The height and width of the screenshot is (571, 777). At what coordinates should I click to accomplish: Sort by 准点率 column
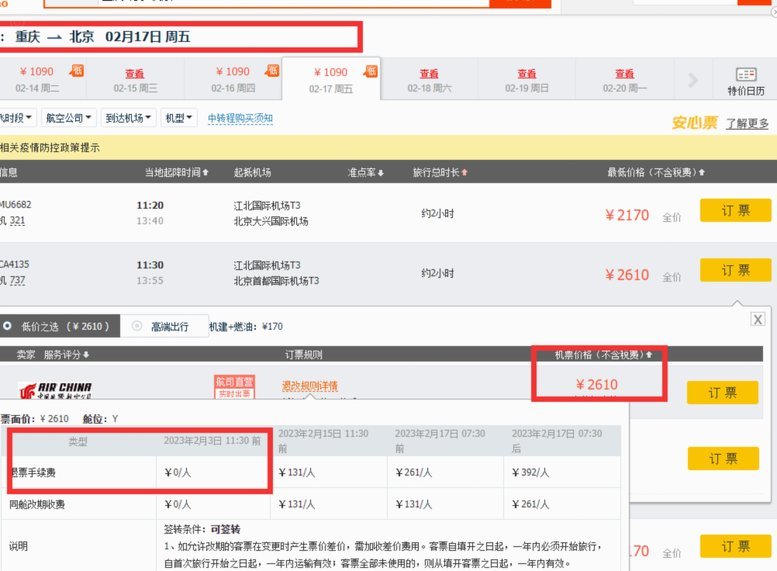point(365,172)
